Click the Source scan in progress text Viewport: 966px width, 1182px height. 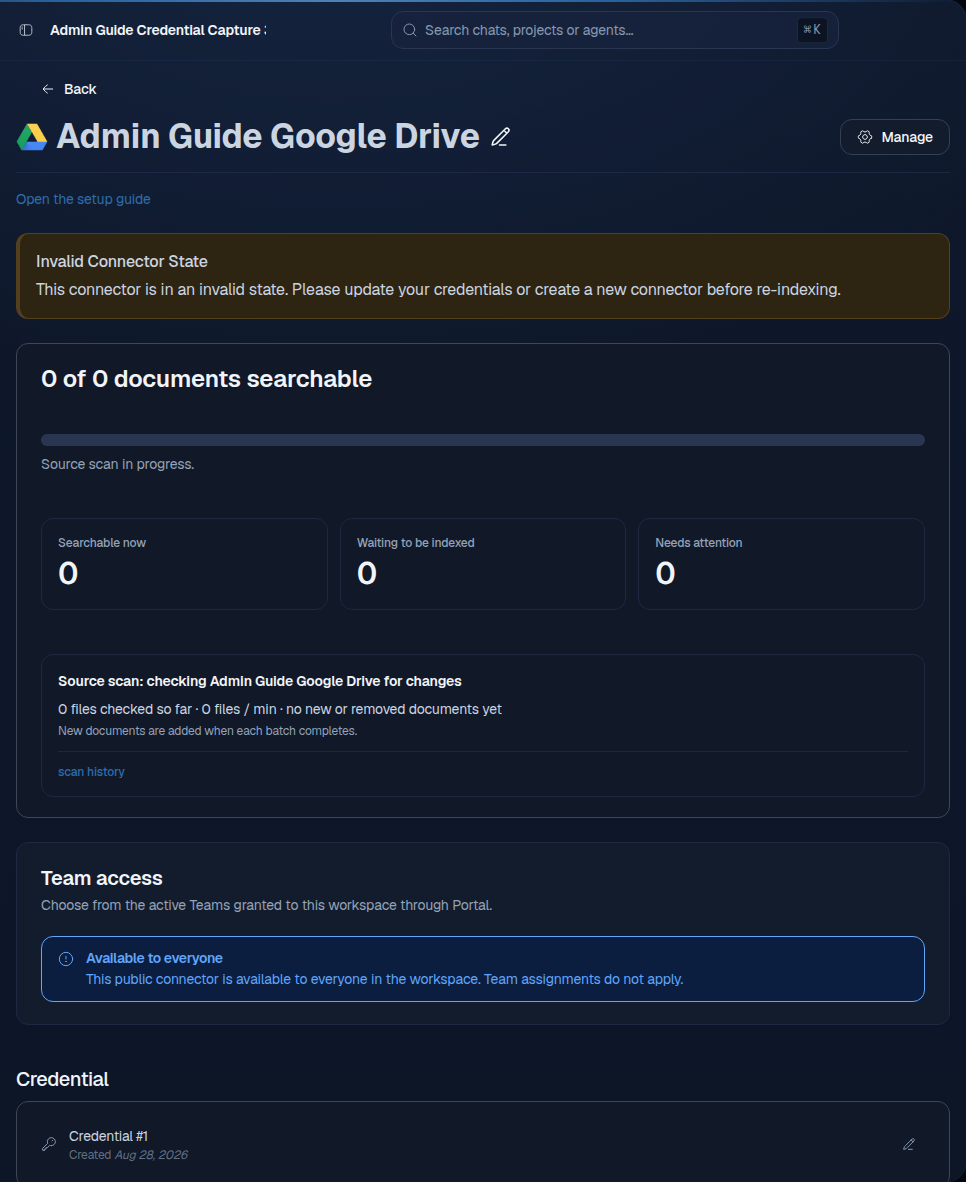click(x=118, y=464)
